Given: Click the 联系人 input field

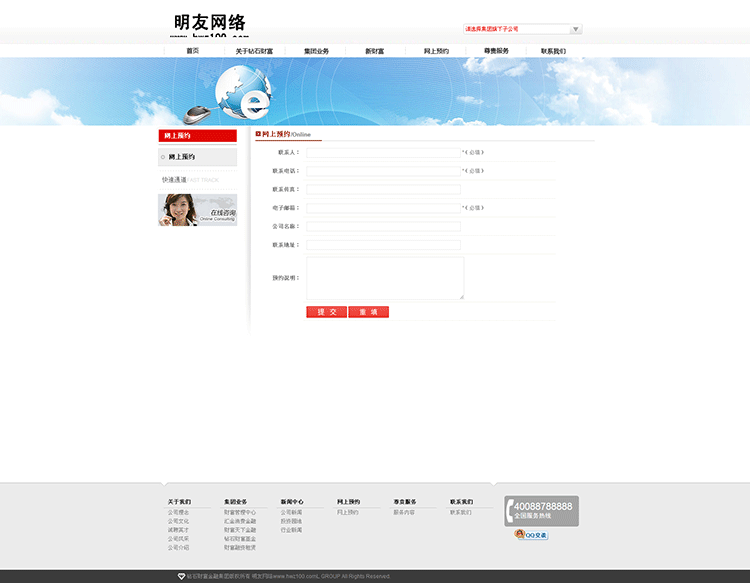Looking at the screenshot, I should click(383, 152).
